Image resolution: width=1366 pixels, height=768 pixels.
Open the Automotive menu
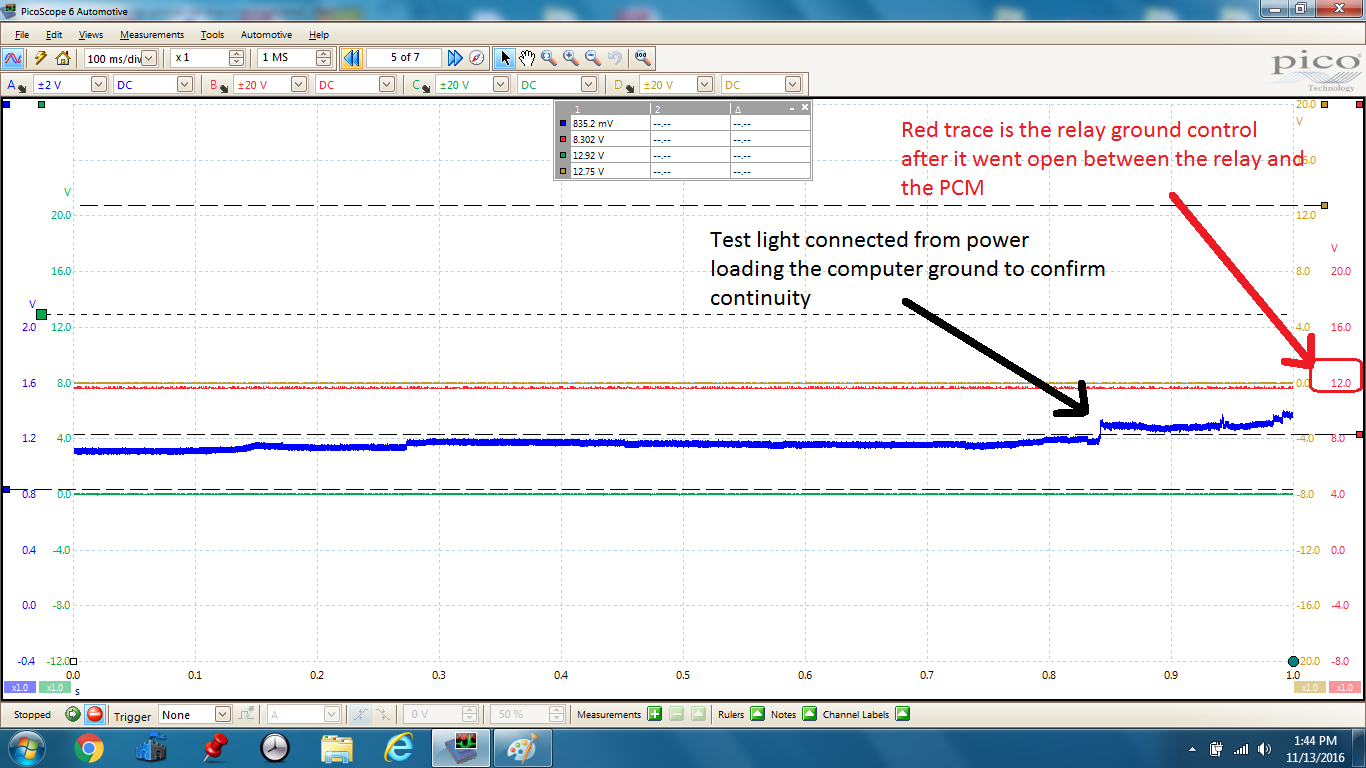[266, 34]
